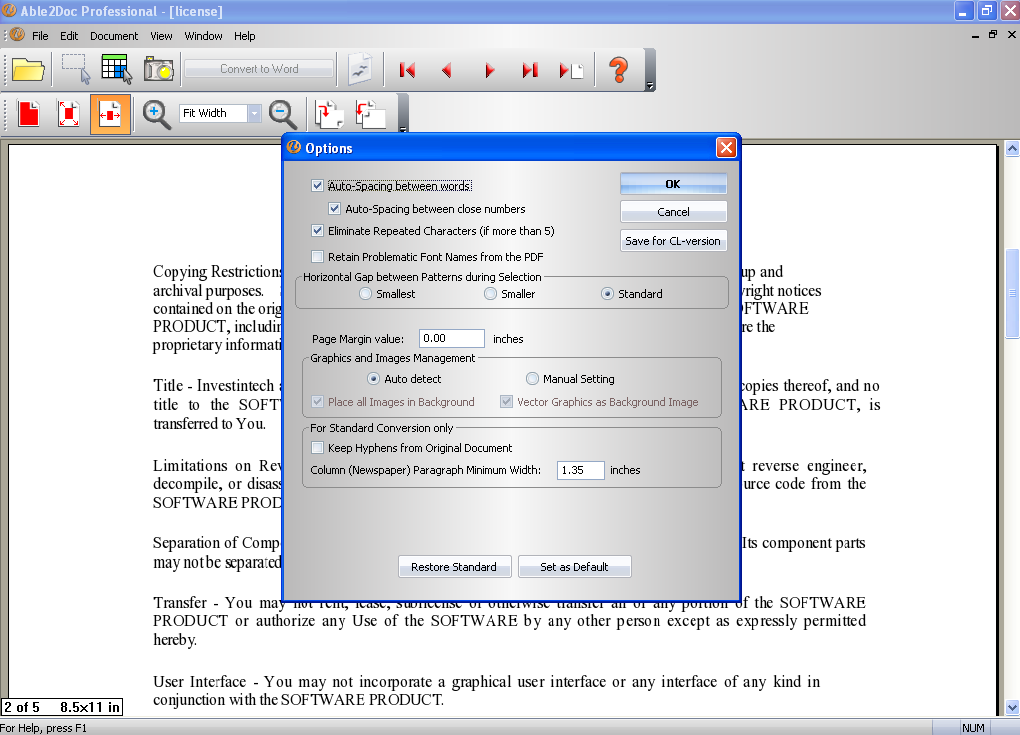This screenshot has height=735, width=1020.
Task: Select the area selection tool
Action: pyautogui.click(x=75, y=69)
